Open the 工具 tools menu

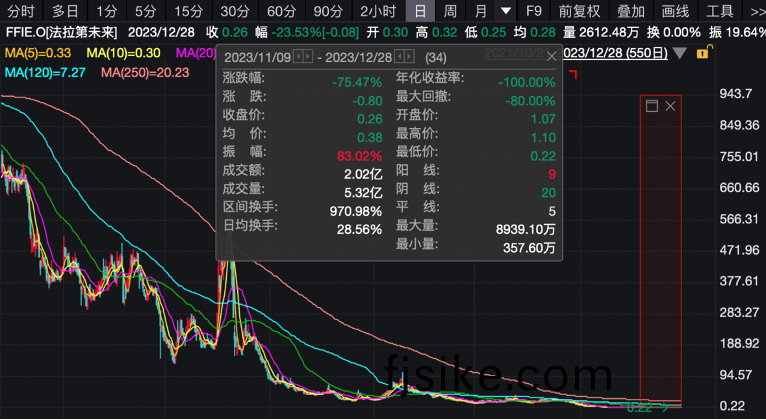coord(719,12)
